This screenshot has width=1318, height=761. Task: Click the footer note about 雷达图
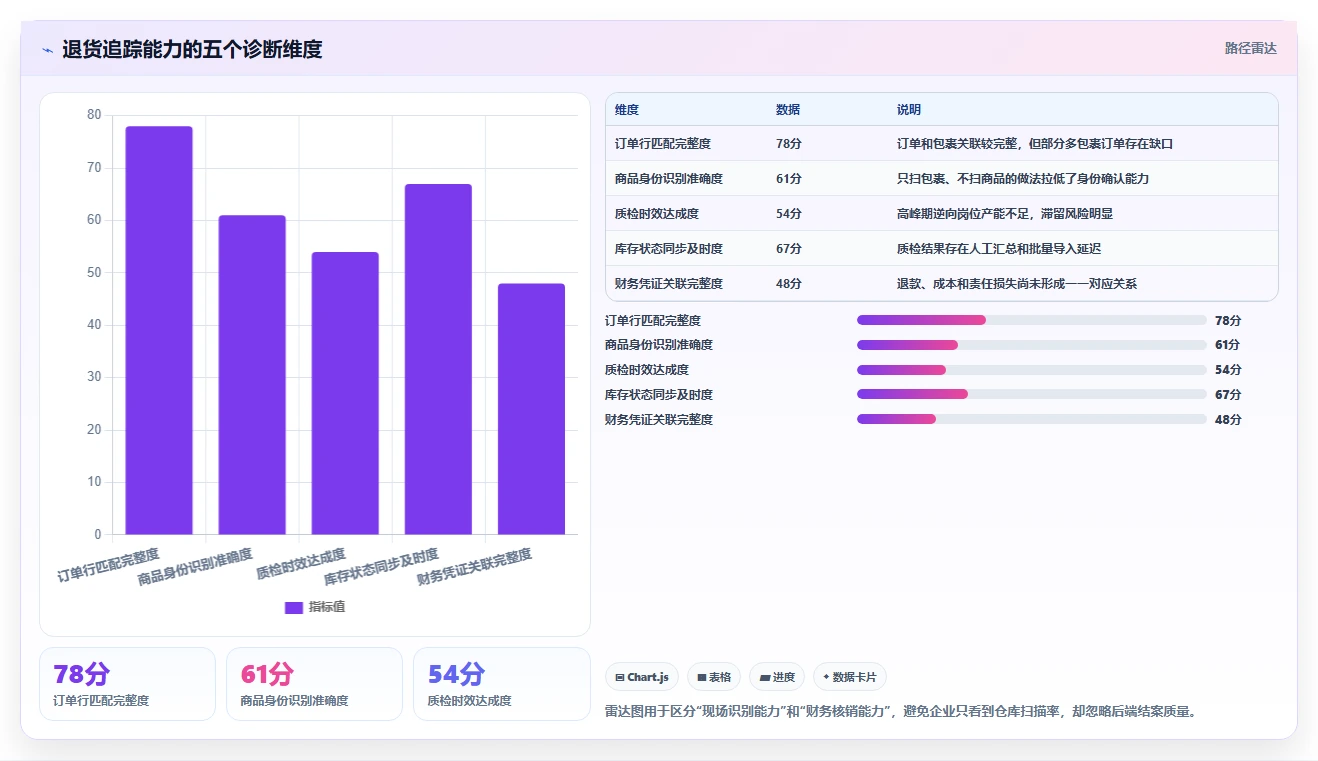(901, 712)
